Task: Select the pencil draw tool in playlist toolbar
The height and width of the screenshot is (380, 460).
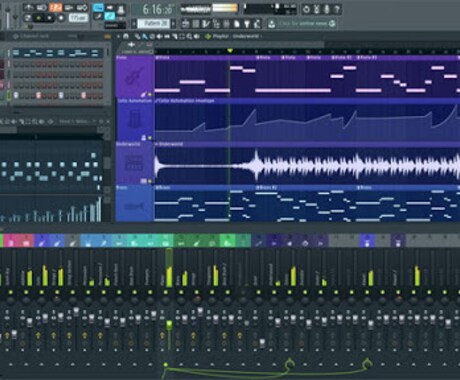Action: [x=137, y=36]
